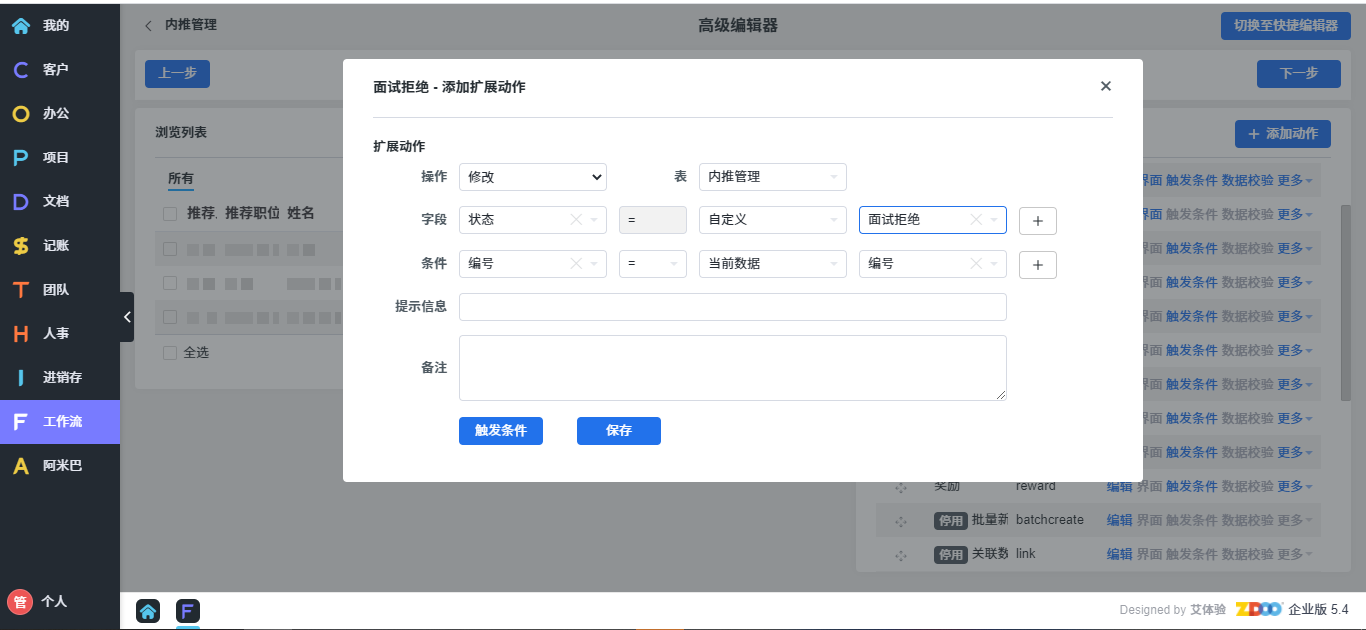The width and height of the screenshot is (1366, 630).
Task: Clear the 面试拒绝 value selection
Action: [x=976, y=220]
